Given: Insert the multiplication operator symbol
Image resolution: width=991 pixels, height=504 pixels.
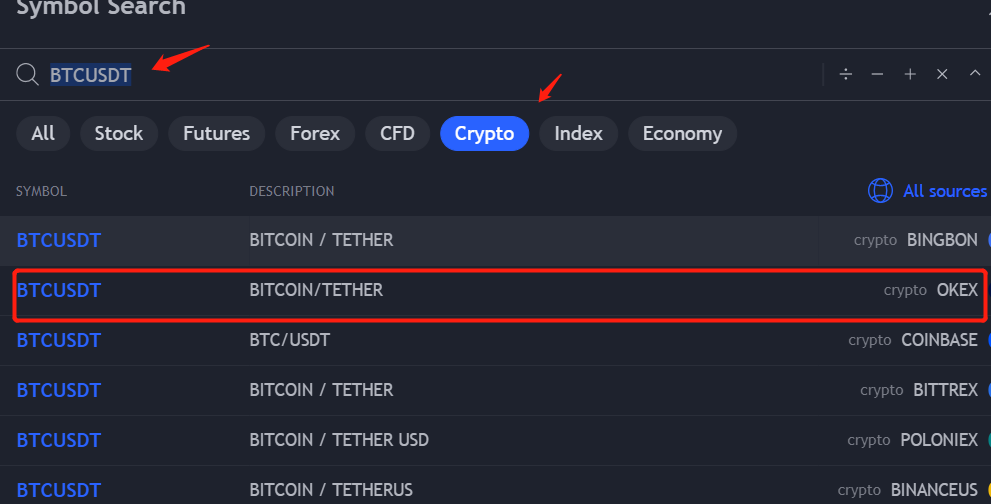Looking at the screenshot, I should (942, 75).
